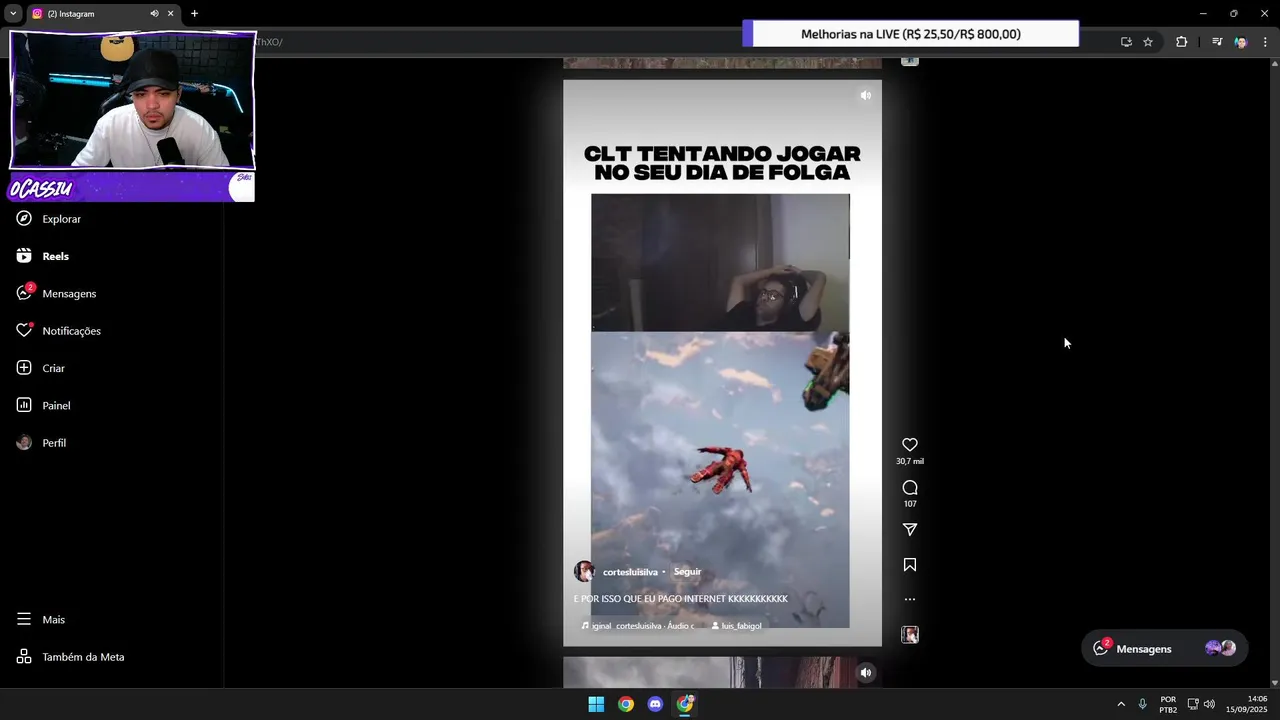Click the '107' comments count
1280x720 pixels.
click(910, 504)
